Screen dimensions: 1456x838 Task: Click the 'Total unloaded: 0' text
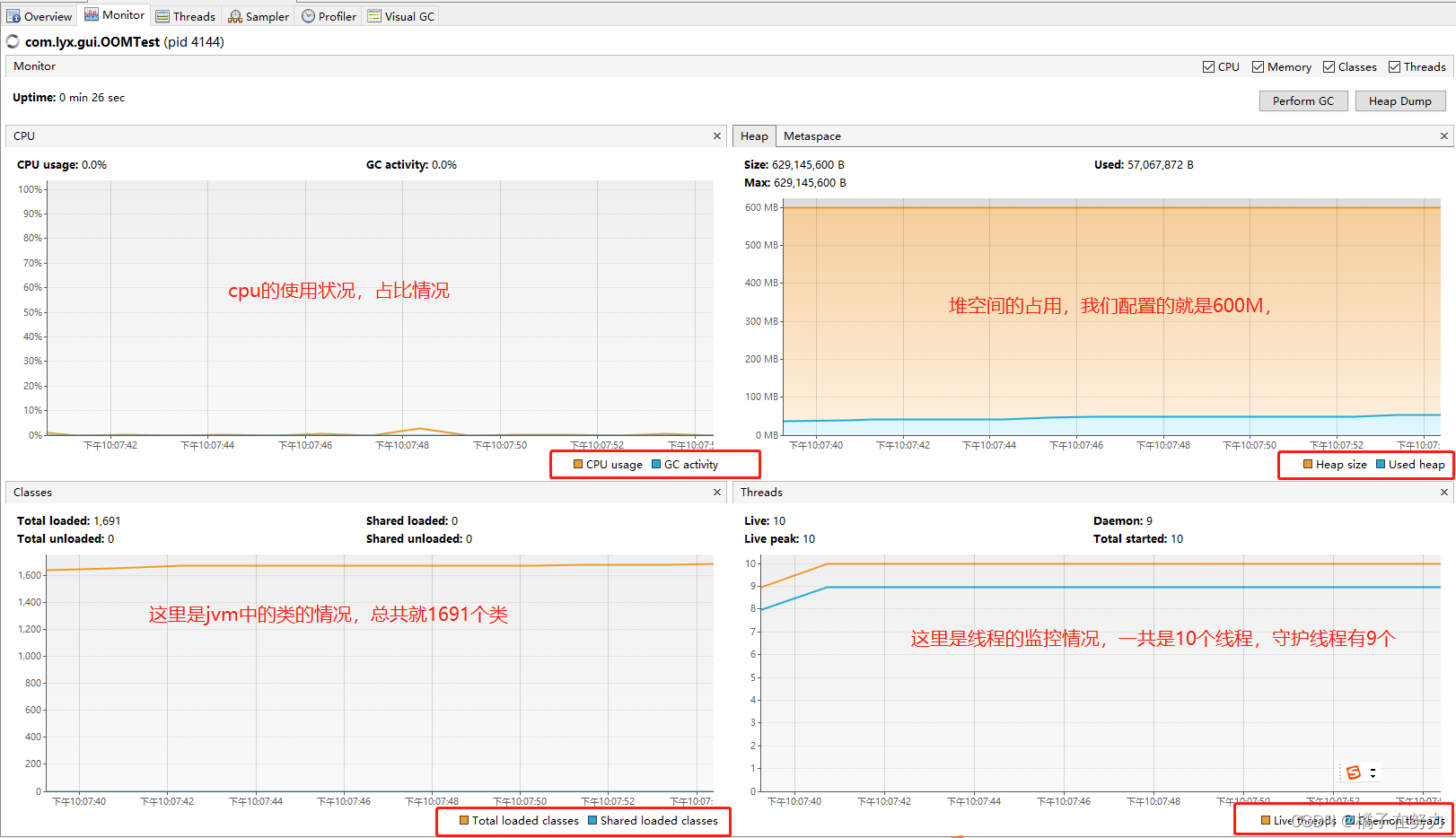66,539
